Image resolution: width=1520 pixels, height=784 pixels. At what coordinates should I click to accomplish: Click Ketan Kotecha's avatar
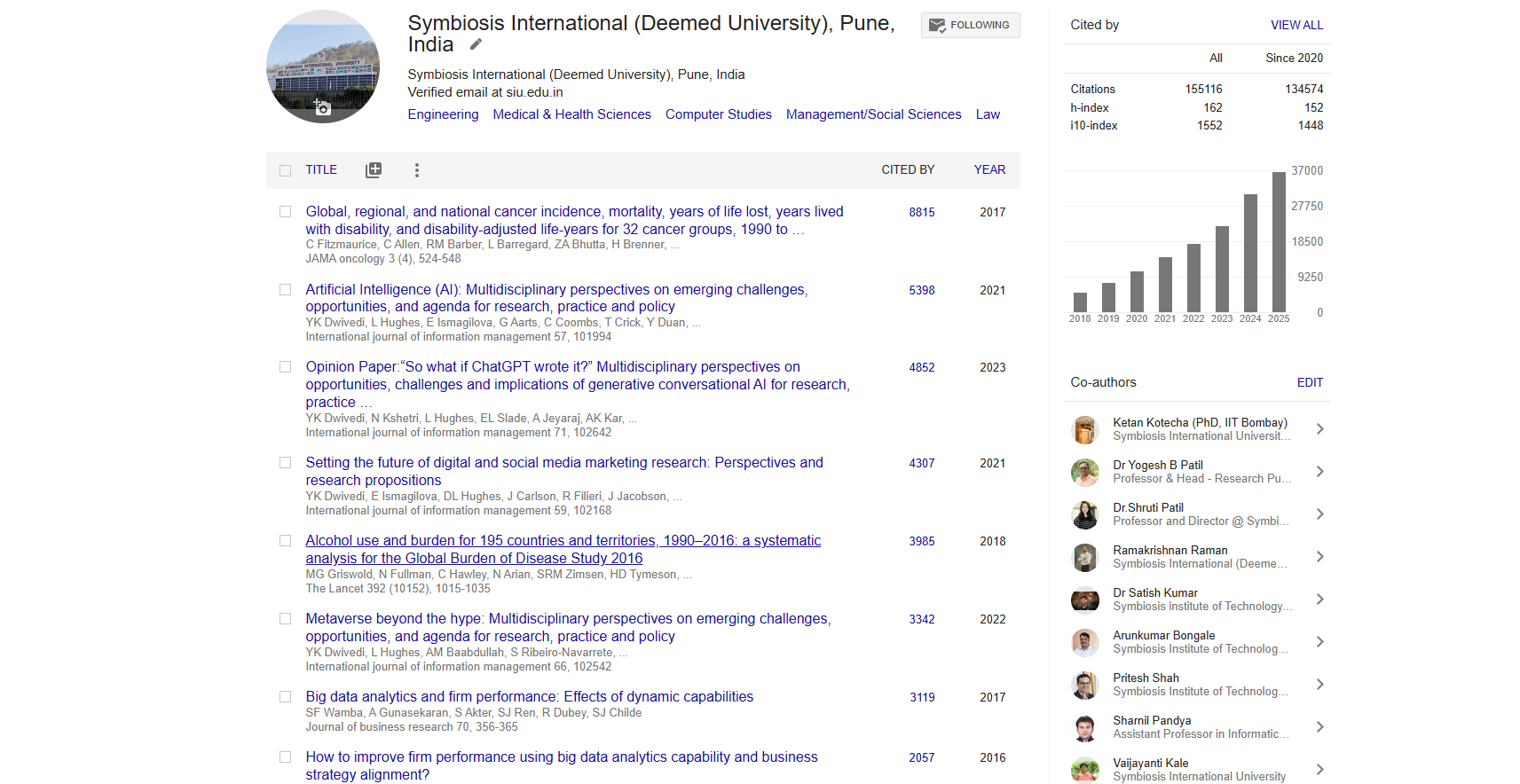pyautogui.click(x=1084, y=429)
